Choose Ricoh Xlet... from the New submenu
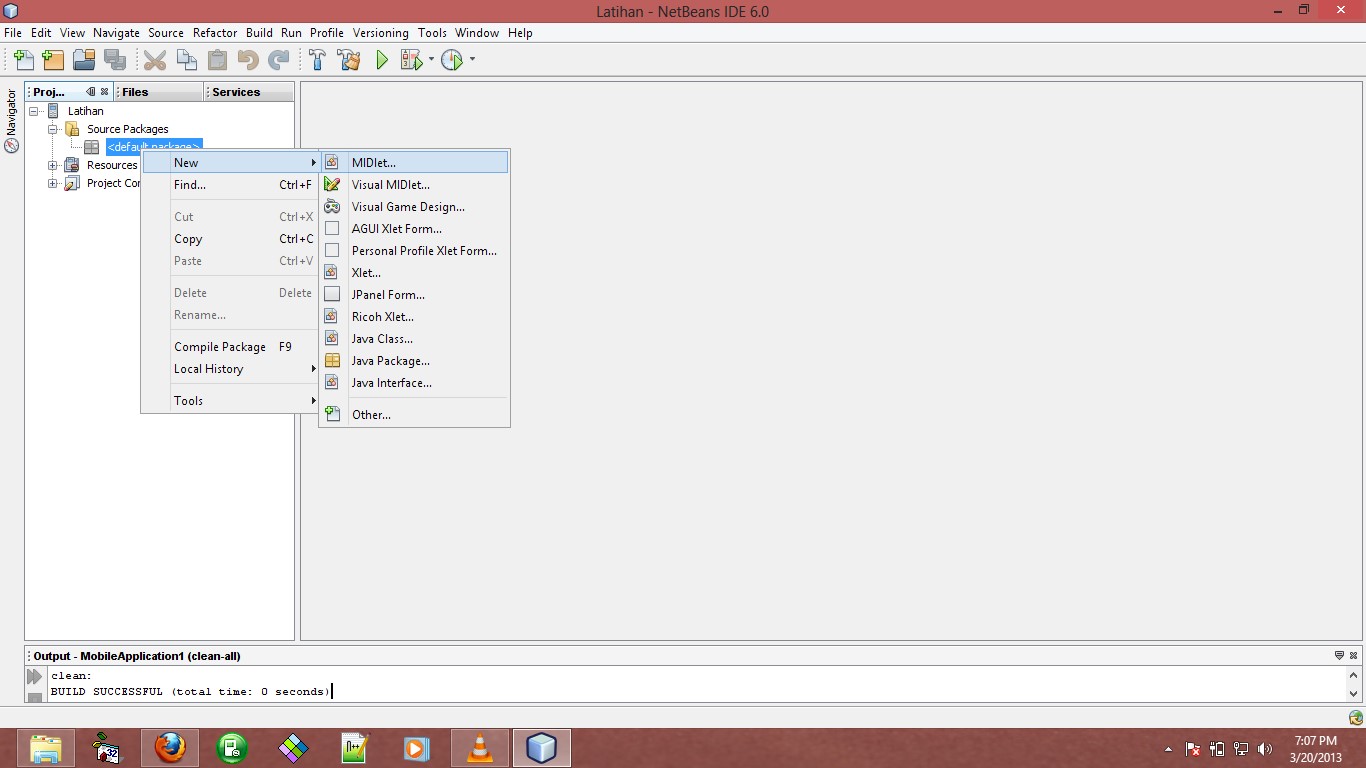The height and width of the screenshot is (768, 1366). [414, 317]
